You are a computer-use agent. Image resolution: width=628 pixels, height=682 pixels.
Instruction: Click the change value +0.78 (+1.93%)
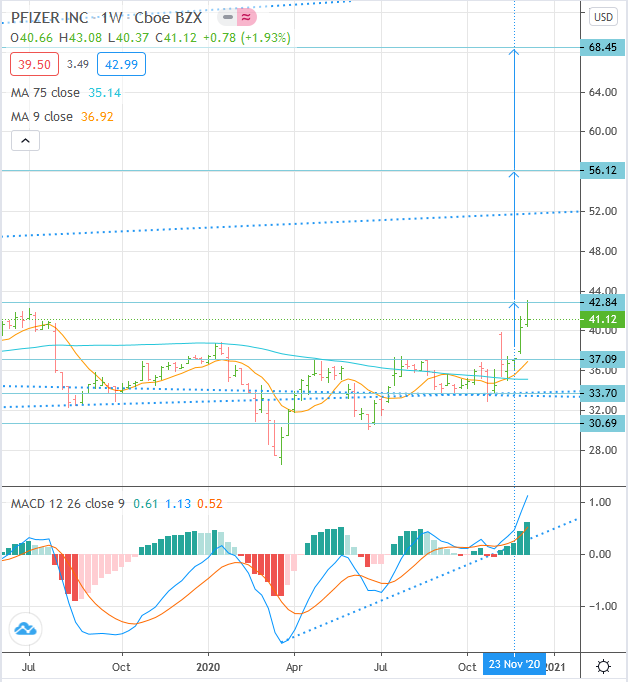click(x=247, y=38)
